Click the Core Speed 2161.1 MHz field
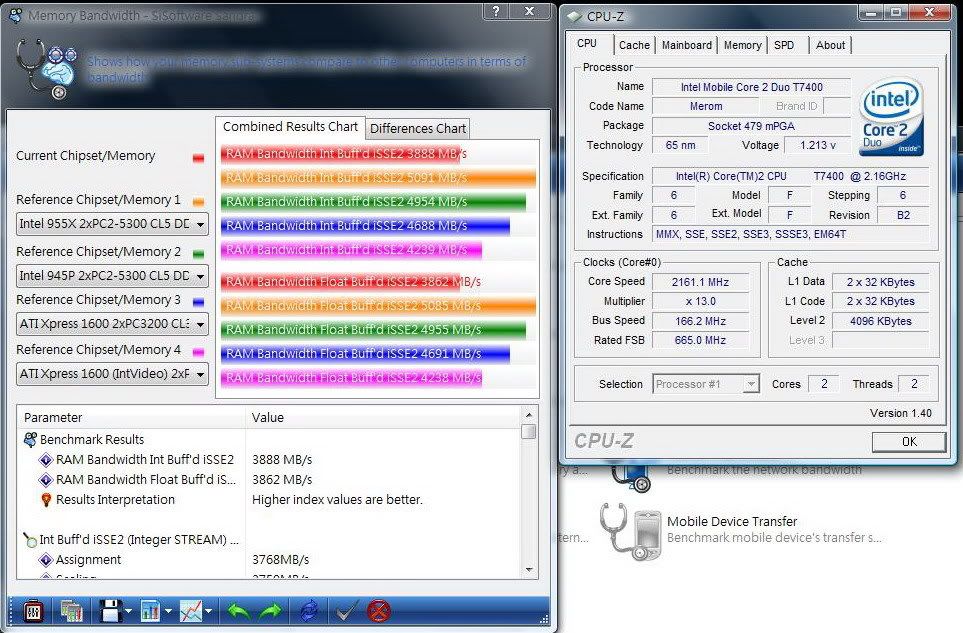 point(700,282)
